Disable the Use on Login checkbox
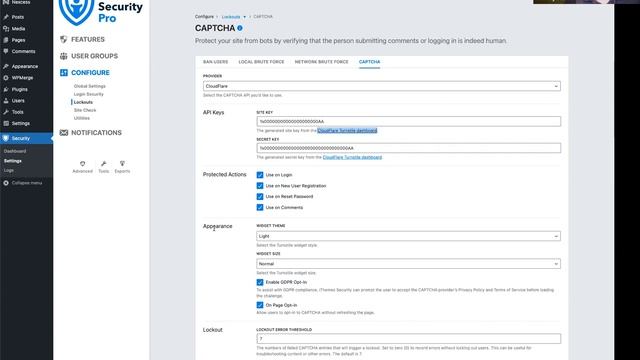640x360 pixels. click(x=260, y=175)
